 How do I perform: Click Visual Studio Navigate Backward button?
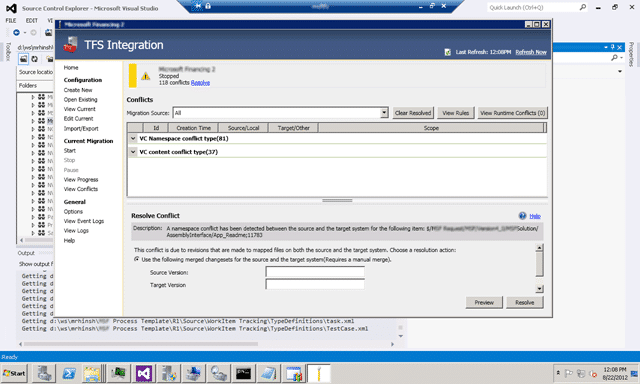[16, 32]
